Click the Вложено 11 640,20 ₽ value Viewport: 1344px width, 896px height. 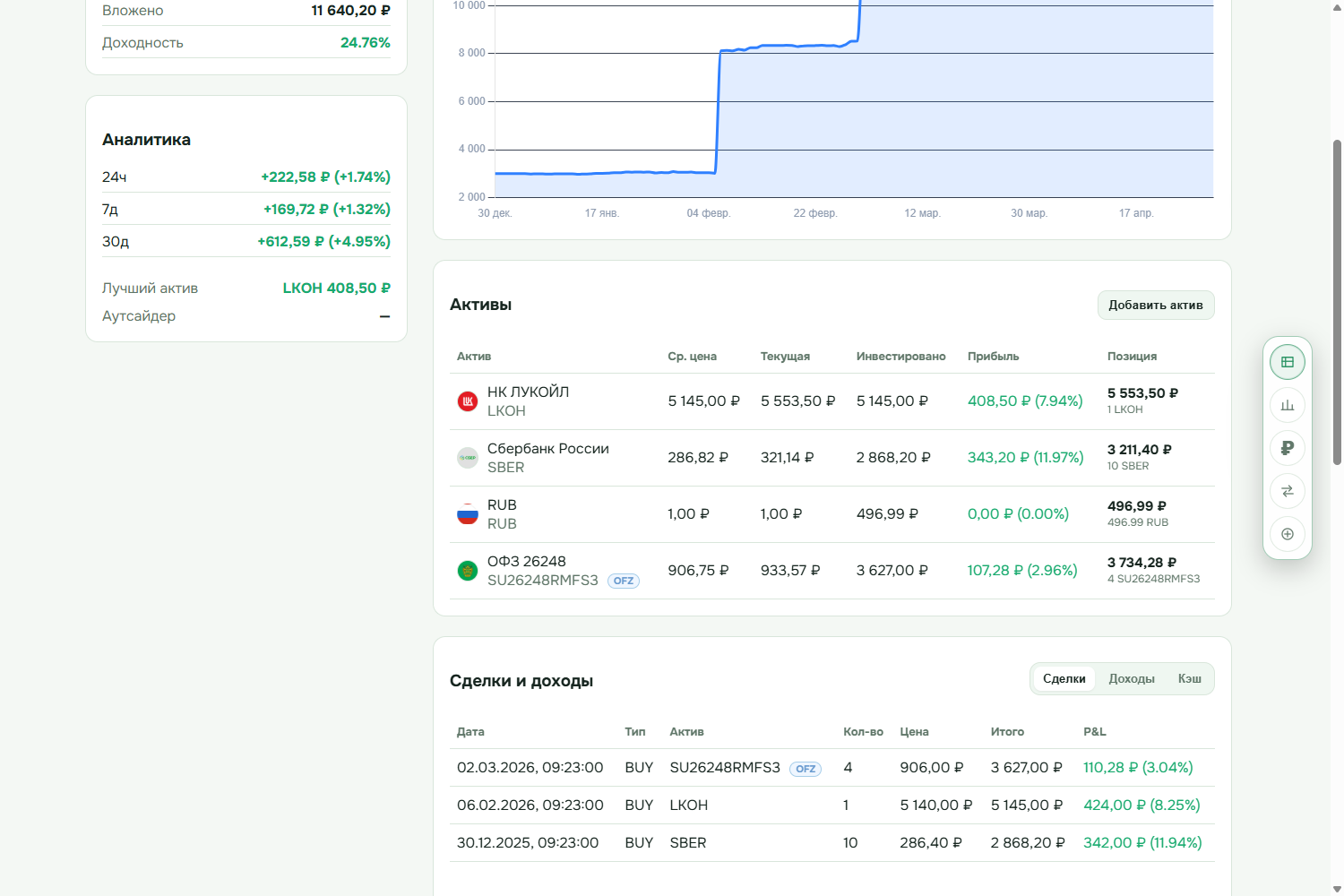(350, 10)
